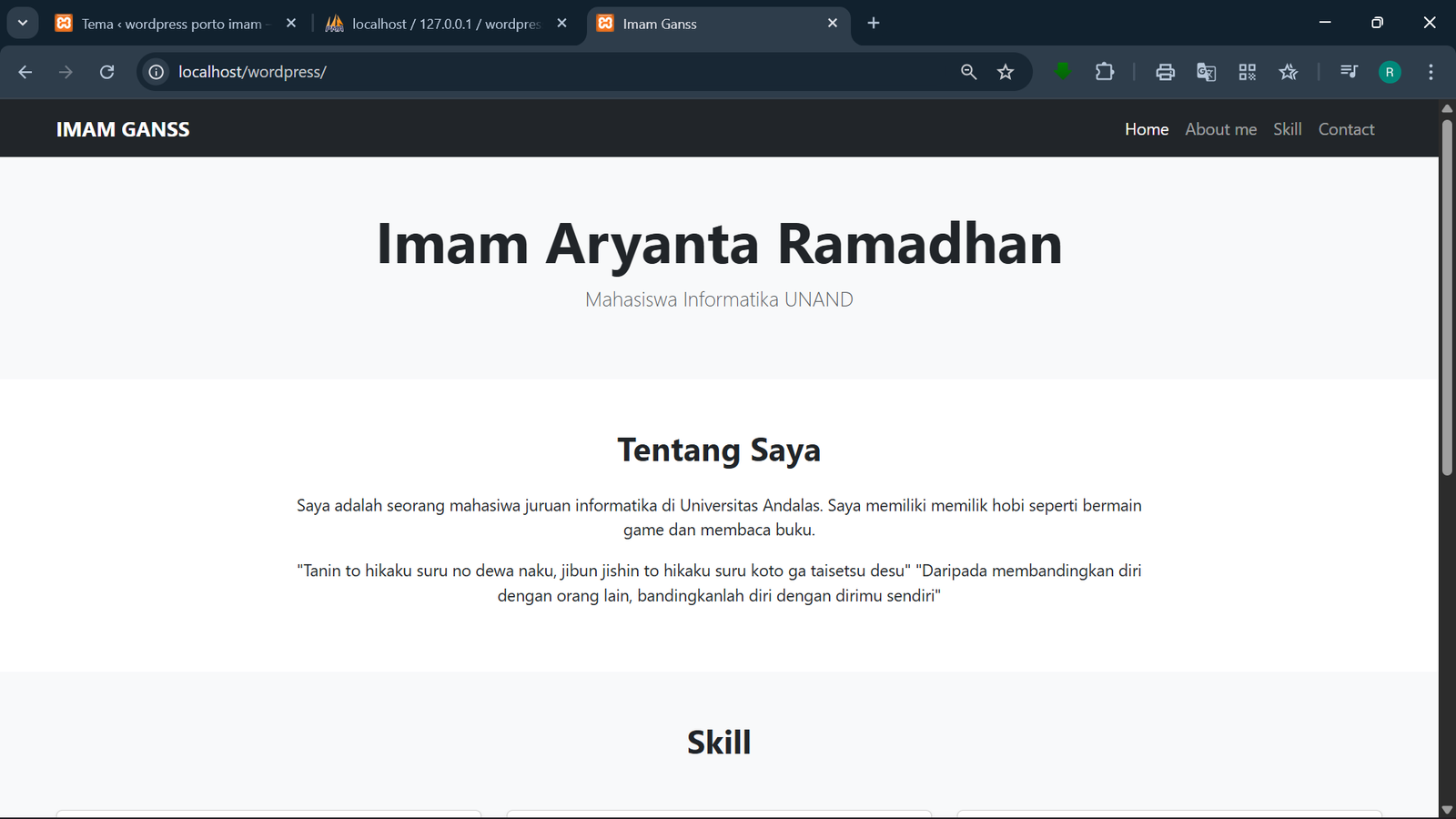Open the Google Translate extension icon
Image resolution: width=1456 pixels, height=819 pixels.
pos(1206,72)
